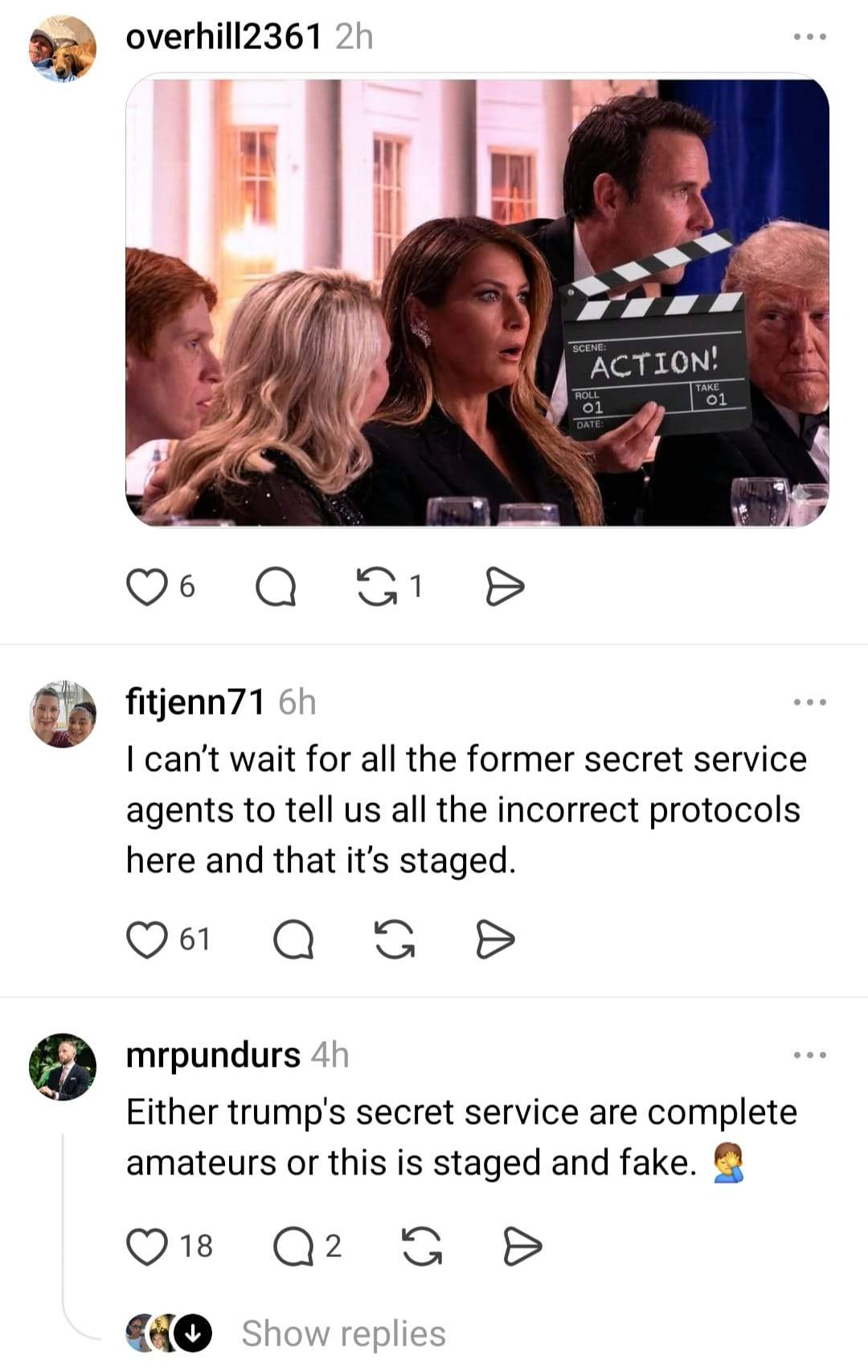Viewport: 868px width, 1372px height.
Task: Open the three-dot menu on mrpundurs' comment
Action: tap(810, 1055)
